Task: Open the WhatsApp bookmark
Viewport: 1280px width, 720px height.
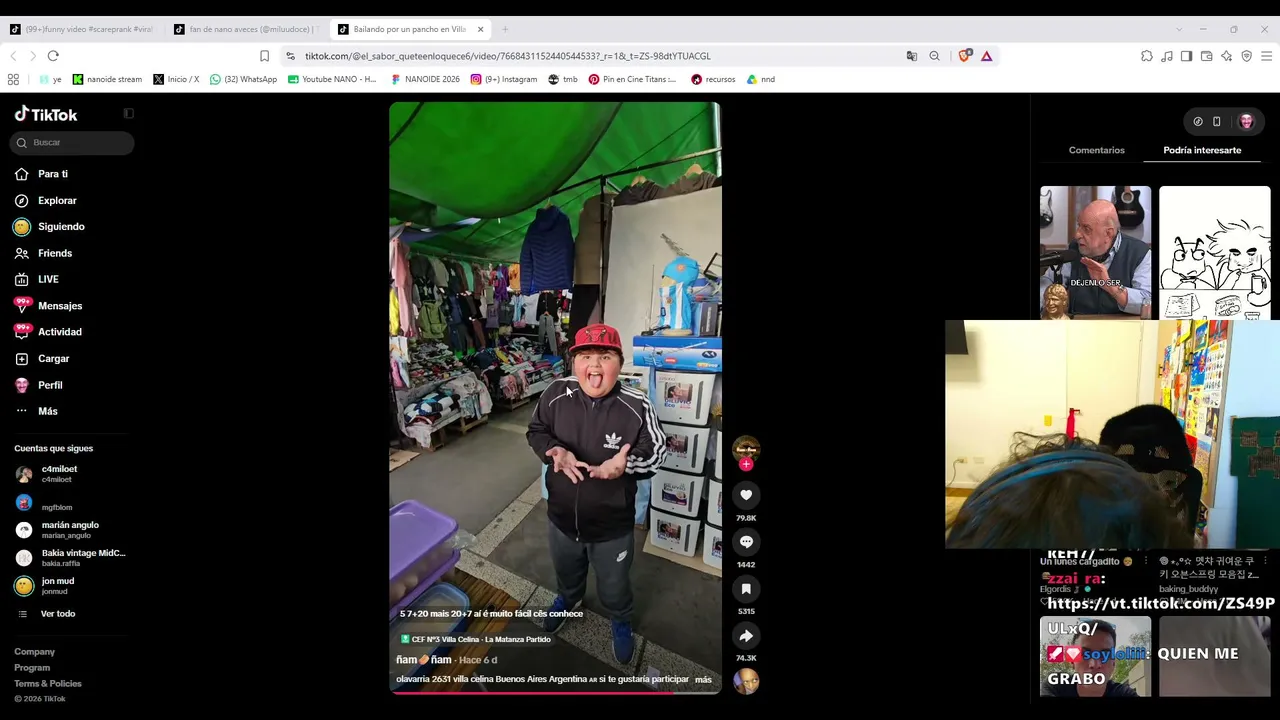Action: click(244, 79)
